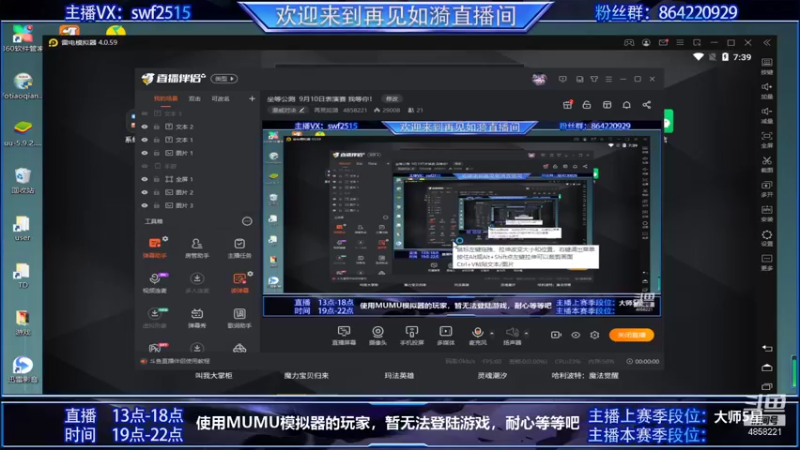Collapse the emulator side toolbar chevron
Screen dimensions: 800x450
click(x=767, y=43)
